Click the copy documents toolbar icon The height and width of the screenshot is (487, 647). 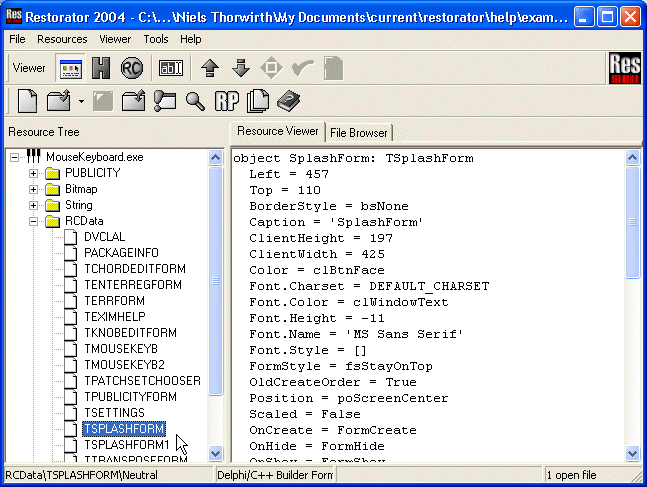coord(257,101)
